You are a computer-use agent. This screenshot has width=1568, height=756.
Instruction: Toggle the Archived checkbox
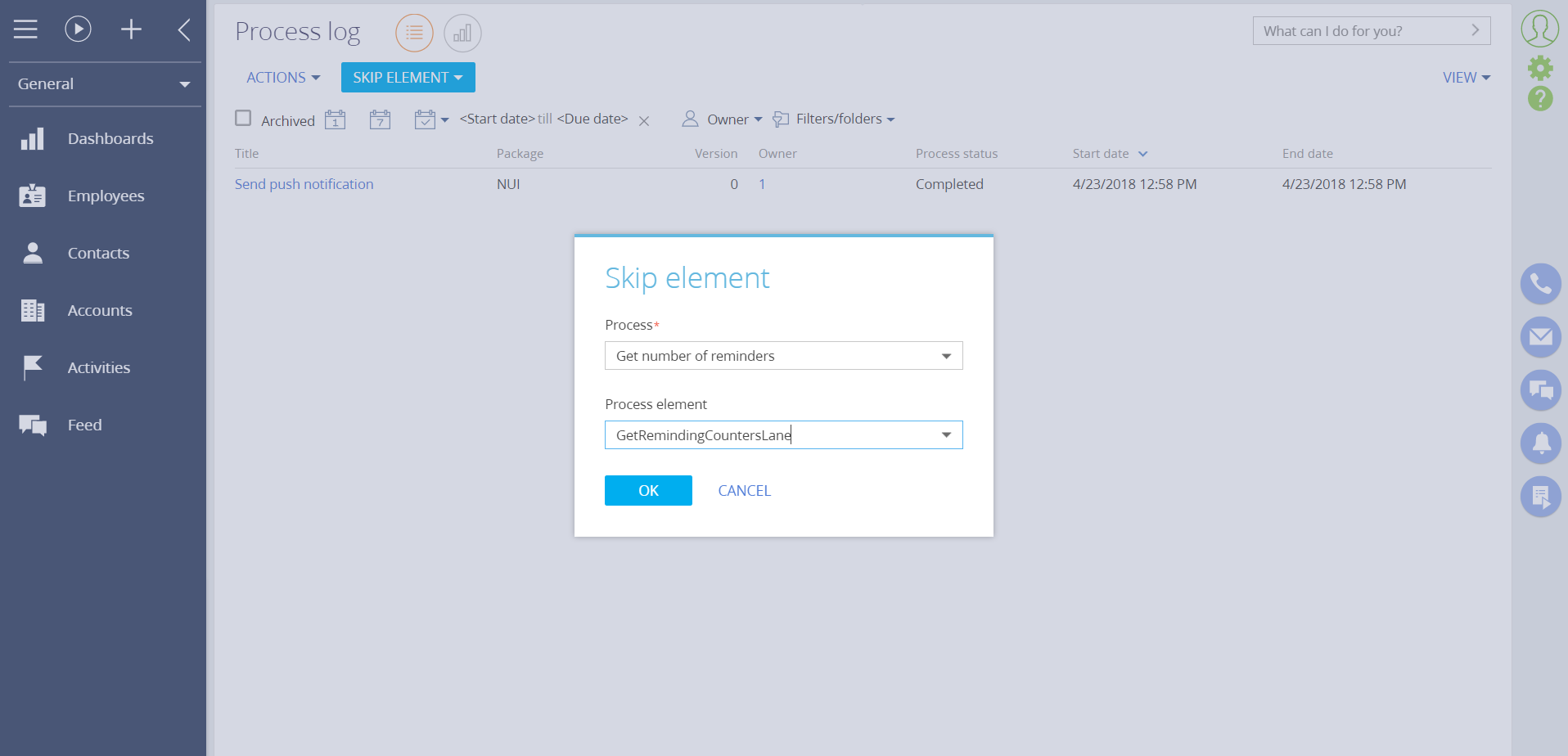coord(243,119)
